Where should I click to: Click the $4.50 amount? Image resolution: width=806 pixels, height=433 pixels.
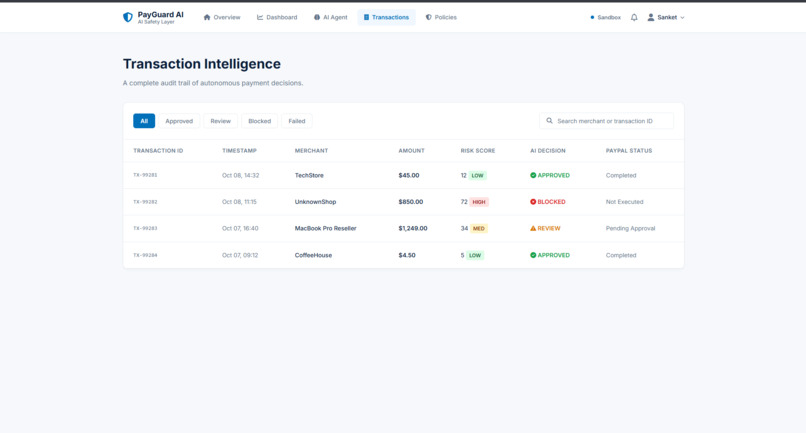point(407,255)
